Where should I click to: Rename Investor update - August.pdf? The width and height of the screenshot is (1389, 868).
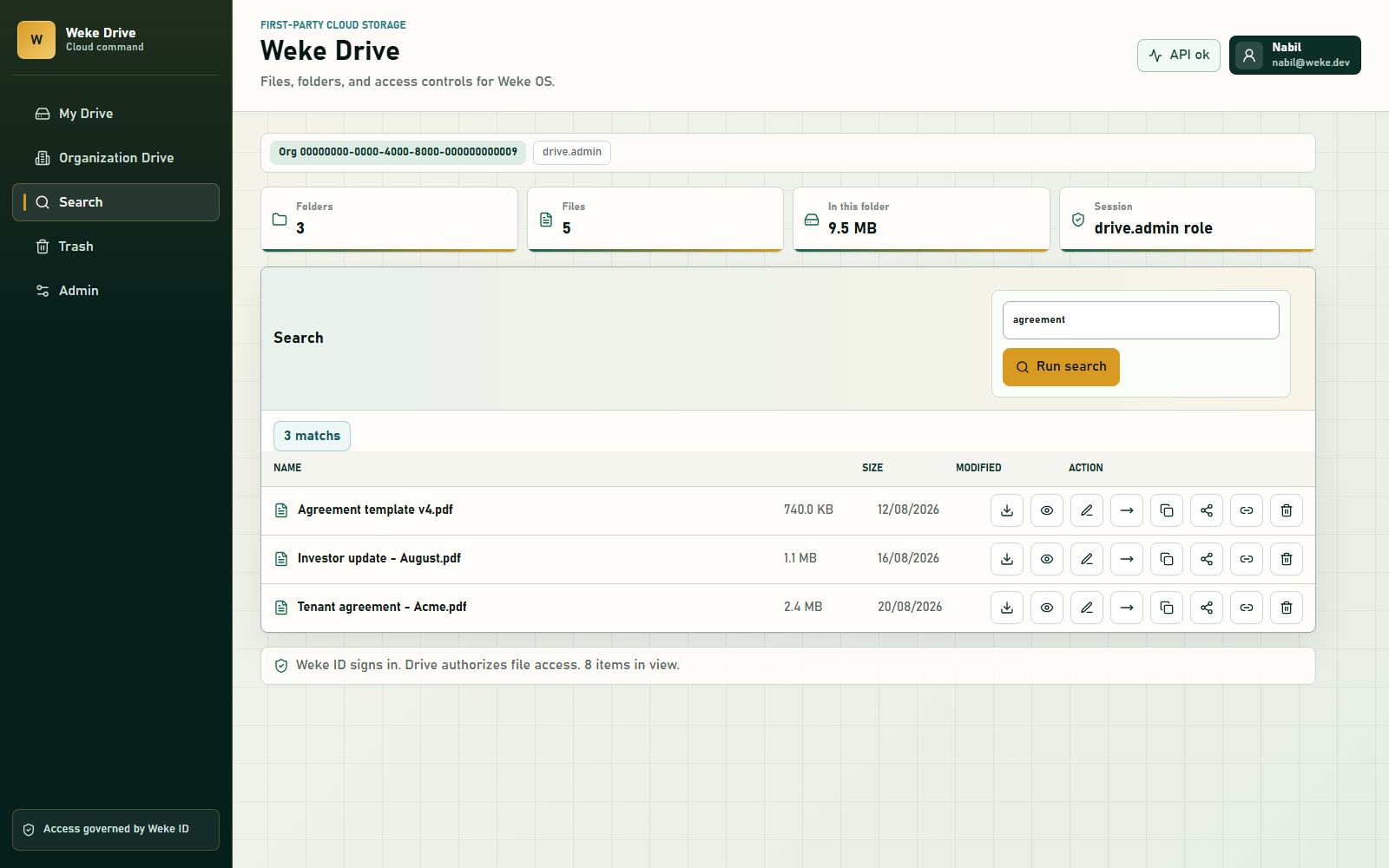(1087, 559)
